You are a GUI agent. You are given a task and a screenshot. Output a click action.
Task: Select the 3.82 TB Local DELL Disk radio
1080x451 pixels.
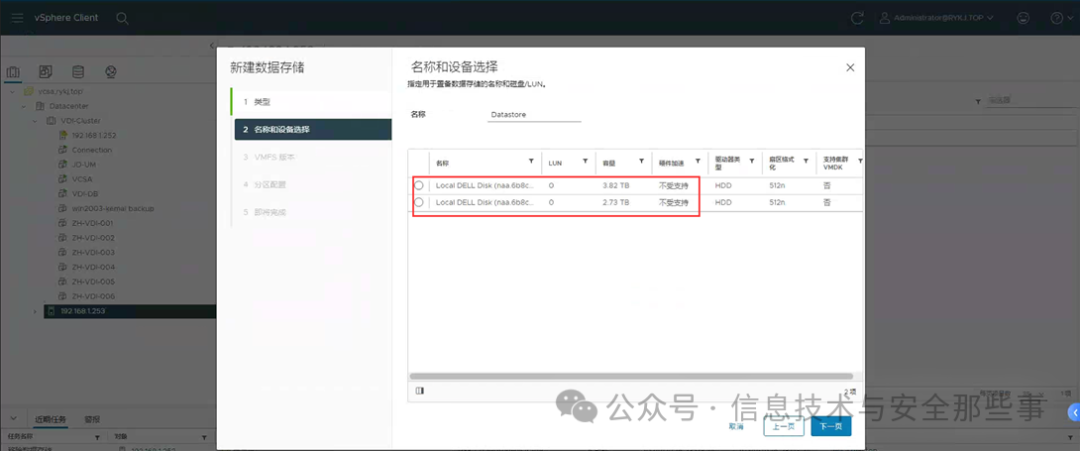click(x=419, y=185)
